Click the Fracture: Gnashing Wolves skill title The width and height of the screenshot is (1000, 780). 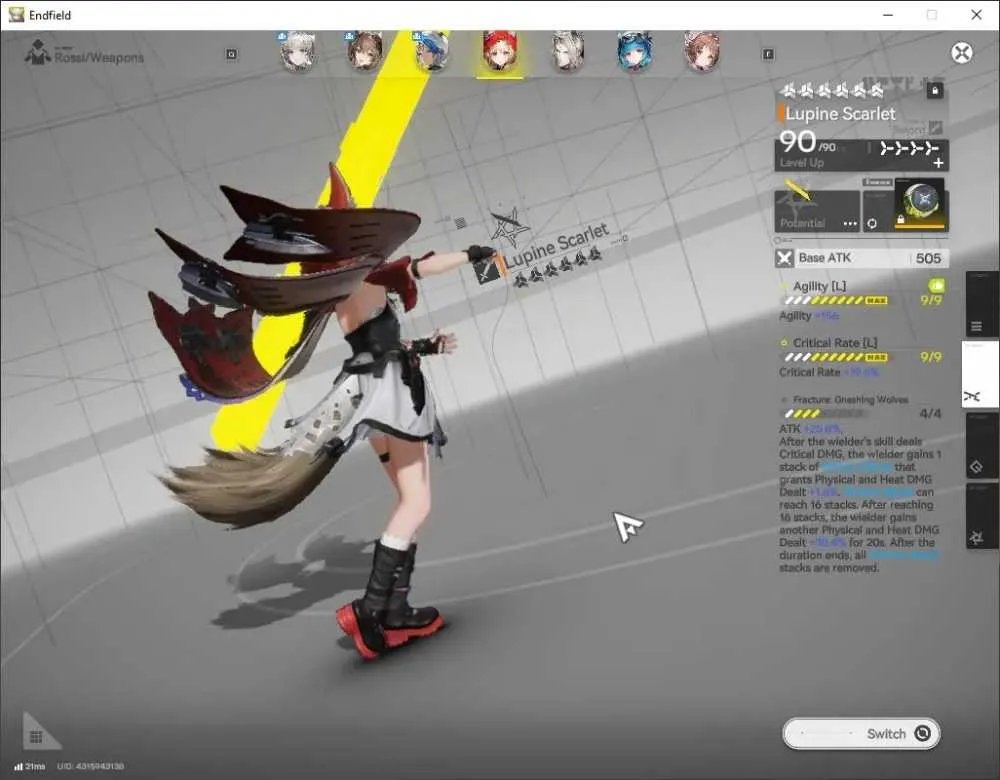(x=850, y=400)
